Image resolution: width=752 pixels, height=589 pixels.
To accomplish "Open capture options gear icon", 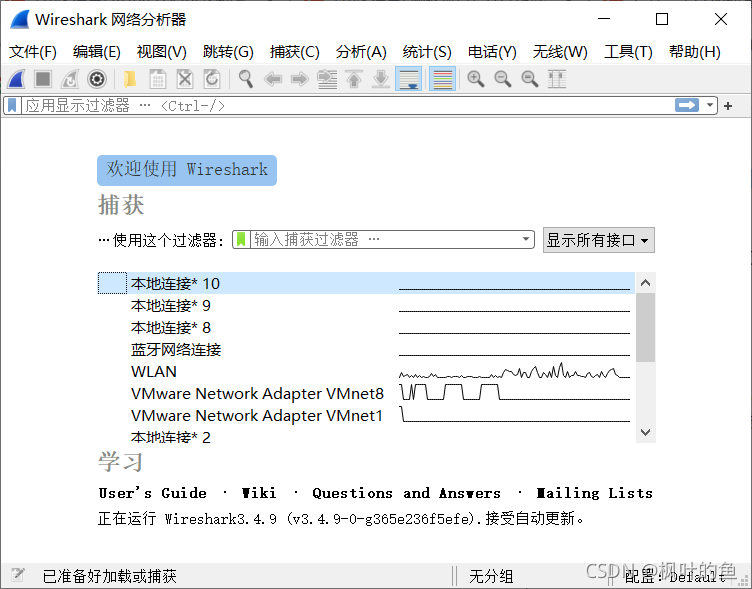I will point(97,79).
